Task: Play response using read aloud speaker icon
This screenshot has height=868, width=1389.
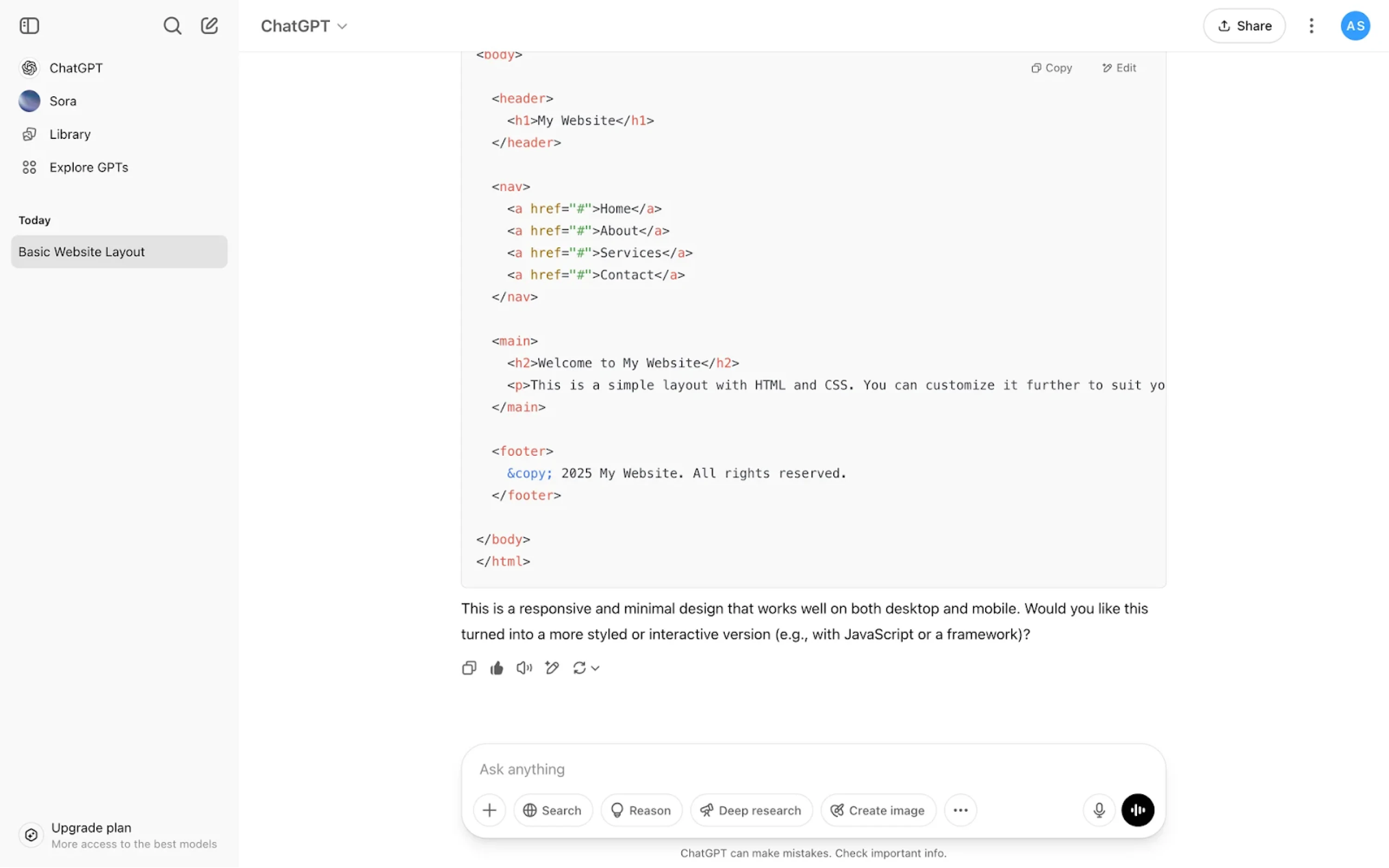Action: coord(524,667)
